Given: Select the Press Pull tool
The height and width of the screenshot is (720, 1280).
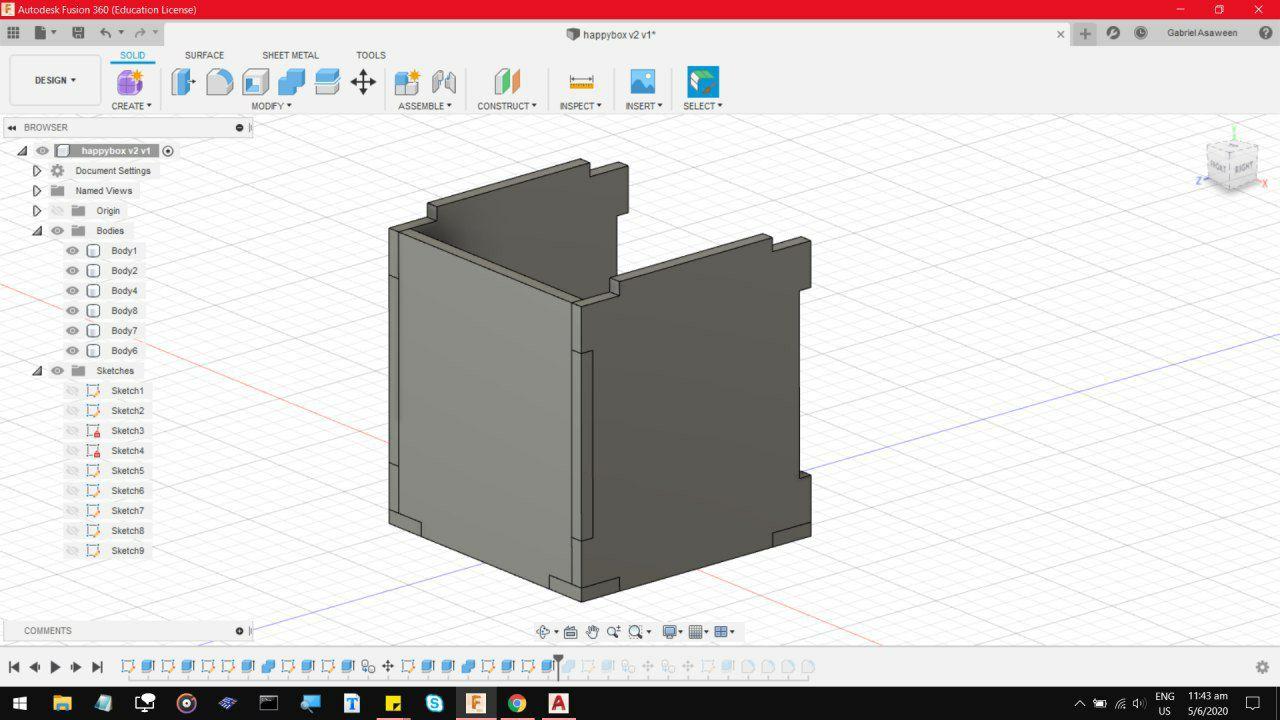Looking at the screenshot, I should 183,82.
